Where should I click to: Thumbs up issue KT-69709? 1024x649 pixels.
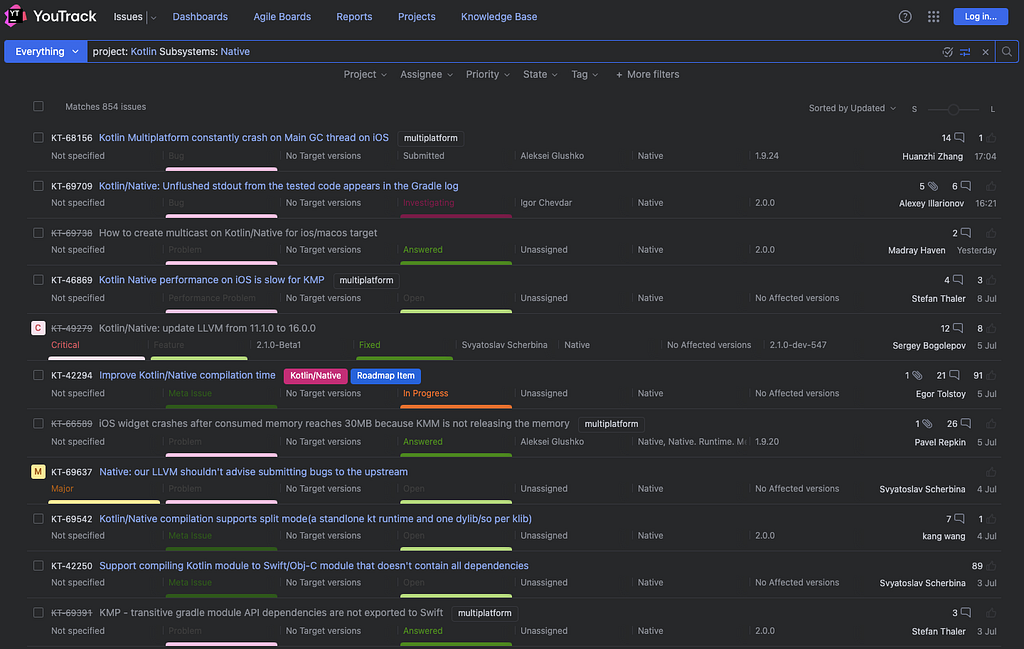click(991, 186)
